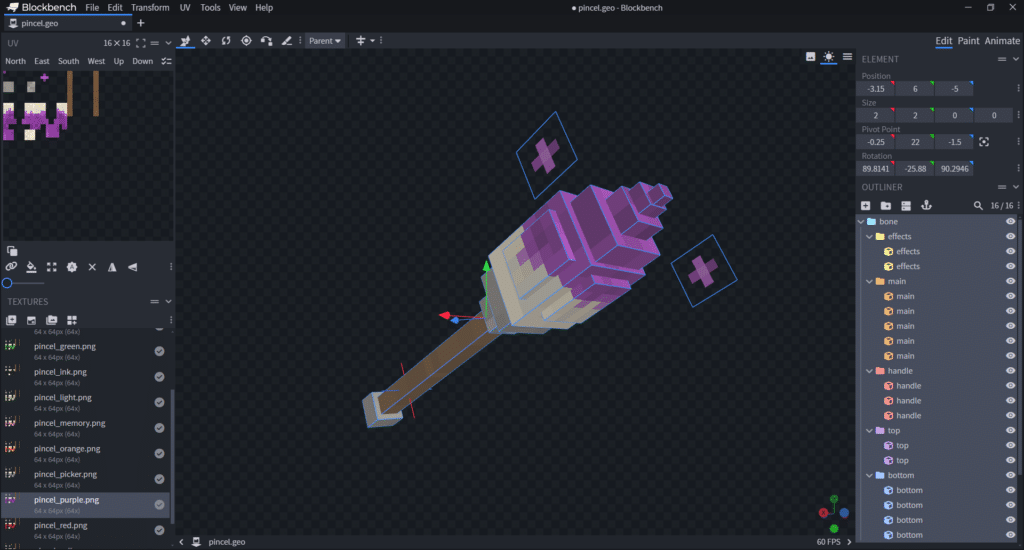Collapse the TEXTURES panel chevron
The height and width of the screenshot is (550, 1024).
(x=168, y=302)
